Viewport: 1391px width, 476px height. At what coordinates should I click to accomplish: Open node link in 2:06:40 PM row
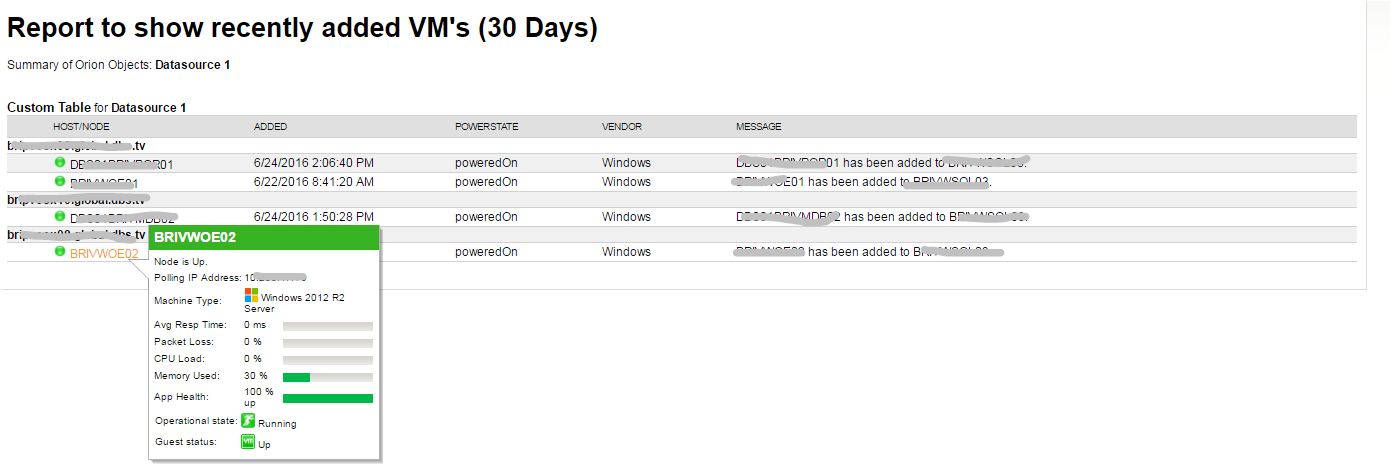[122, 164]
